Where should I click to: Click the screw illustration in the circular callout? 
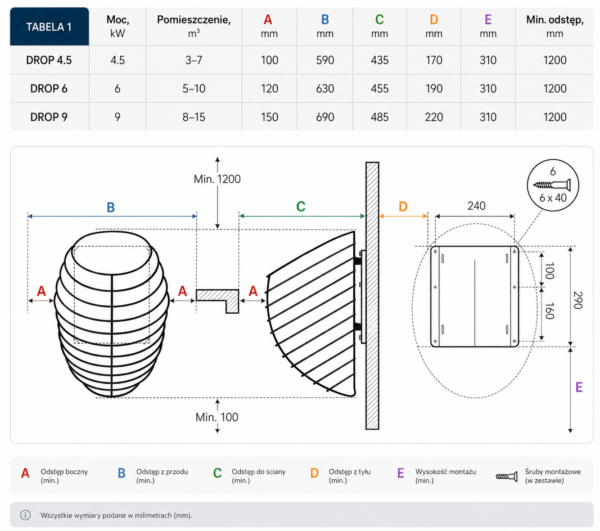[x=552, y=185]
